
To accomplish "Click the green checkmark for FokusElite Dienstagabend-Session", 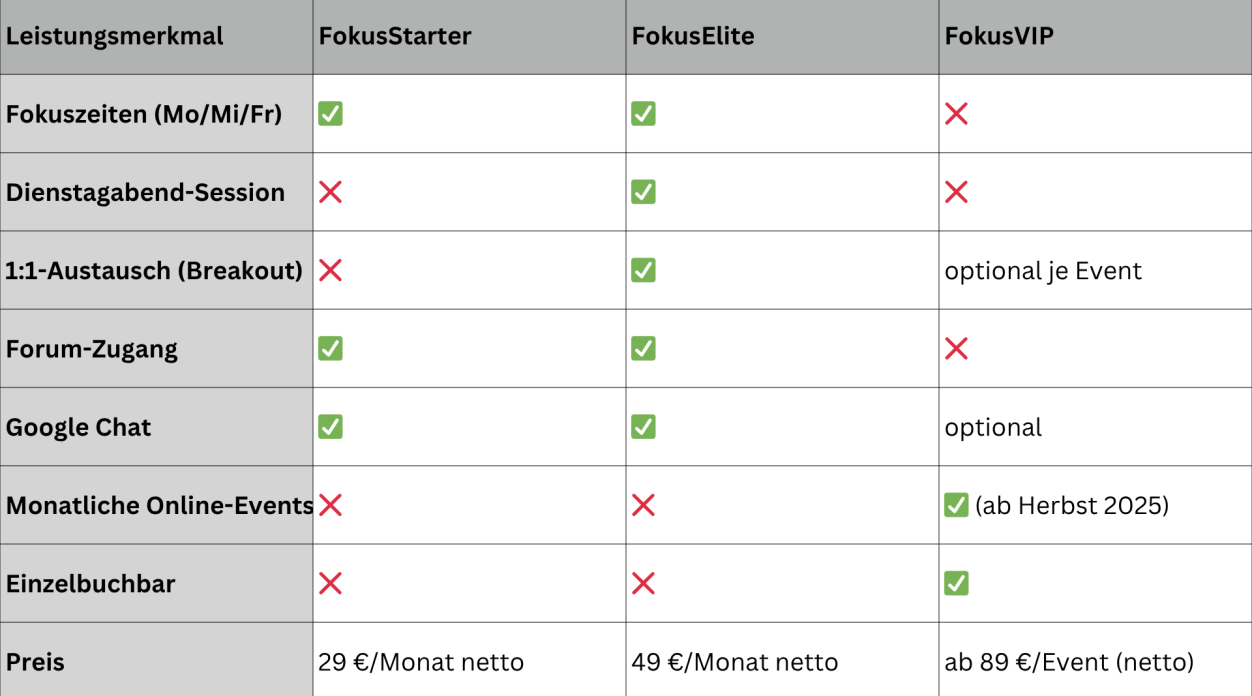I will point(643,192).
